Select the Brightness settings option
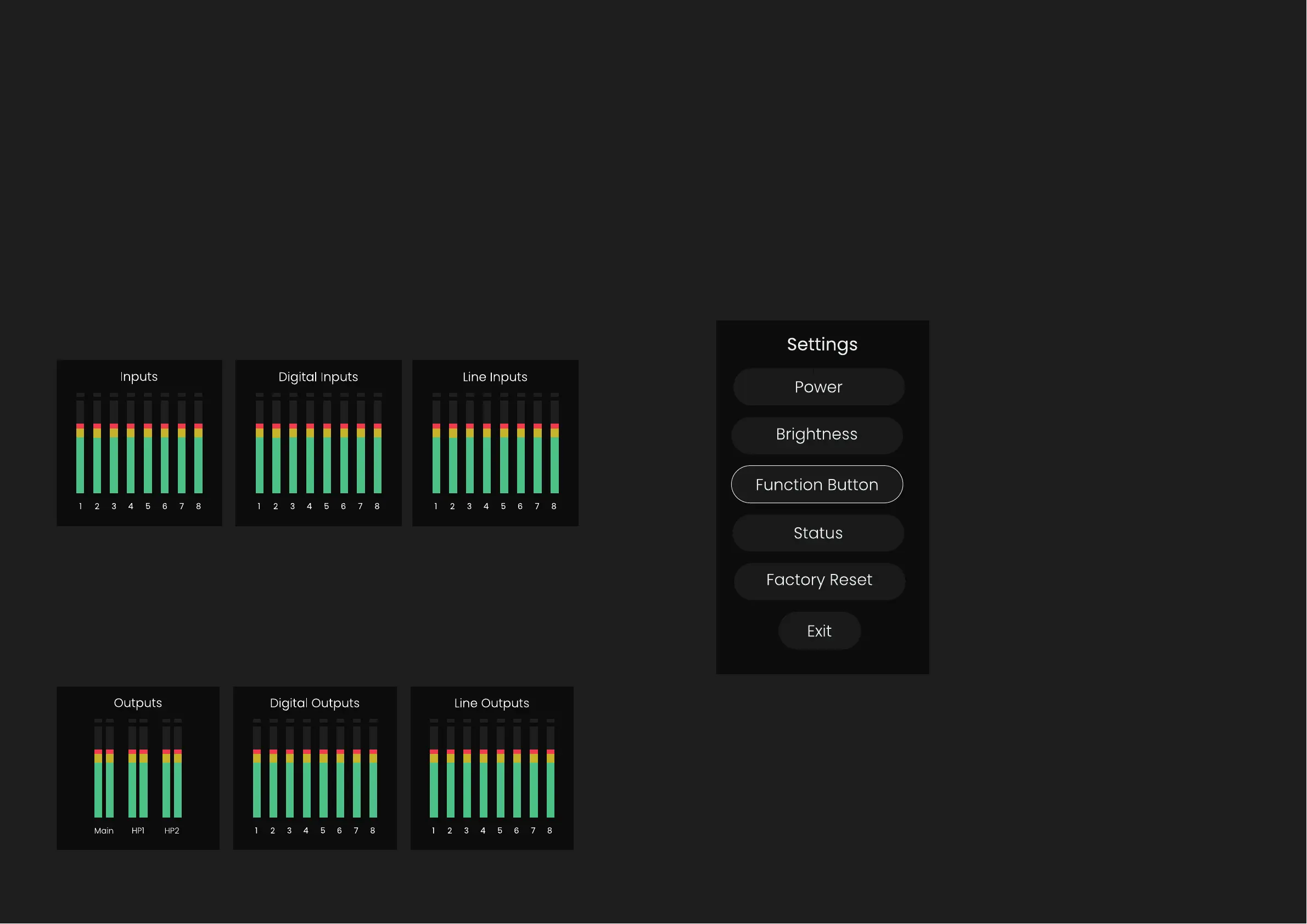This screenshot has height=924, width=1307. click(x=817, y=435)
